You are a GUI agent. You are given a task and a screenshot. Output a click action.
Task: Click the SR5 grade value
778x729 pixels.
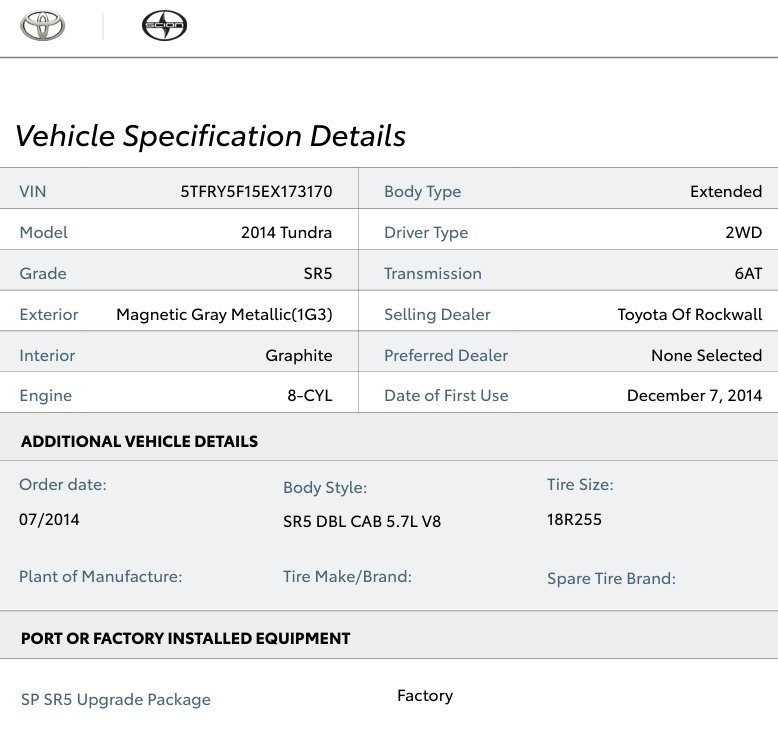click(x=318, y=273)
